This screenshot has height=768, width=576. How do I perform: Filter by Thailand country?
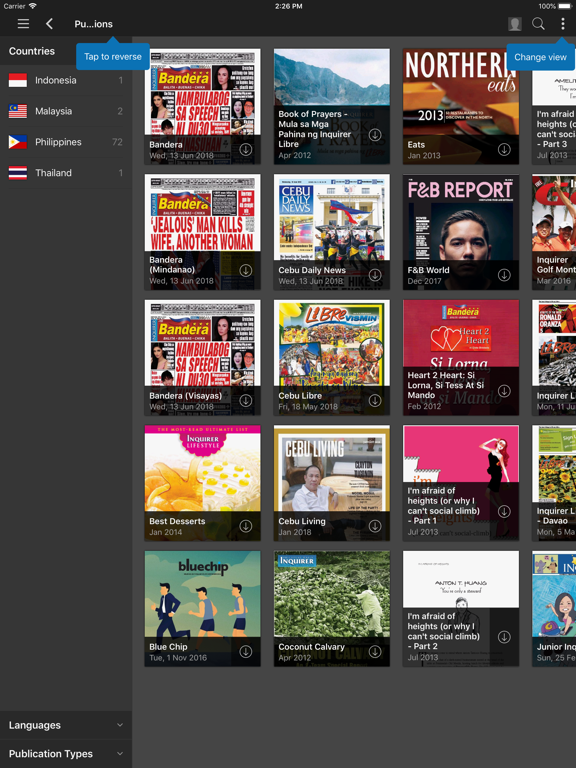(x=66, y=173)
